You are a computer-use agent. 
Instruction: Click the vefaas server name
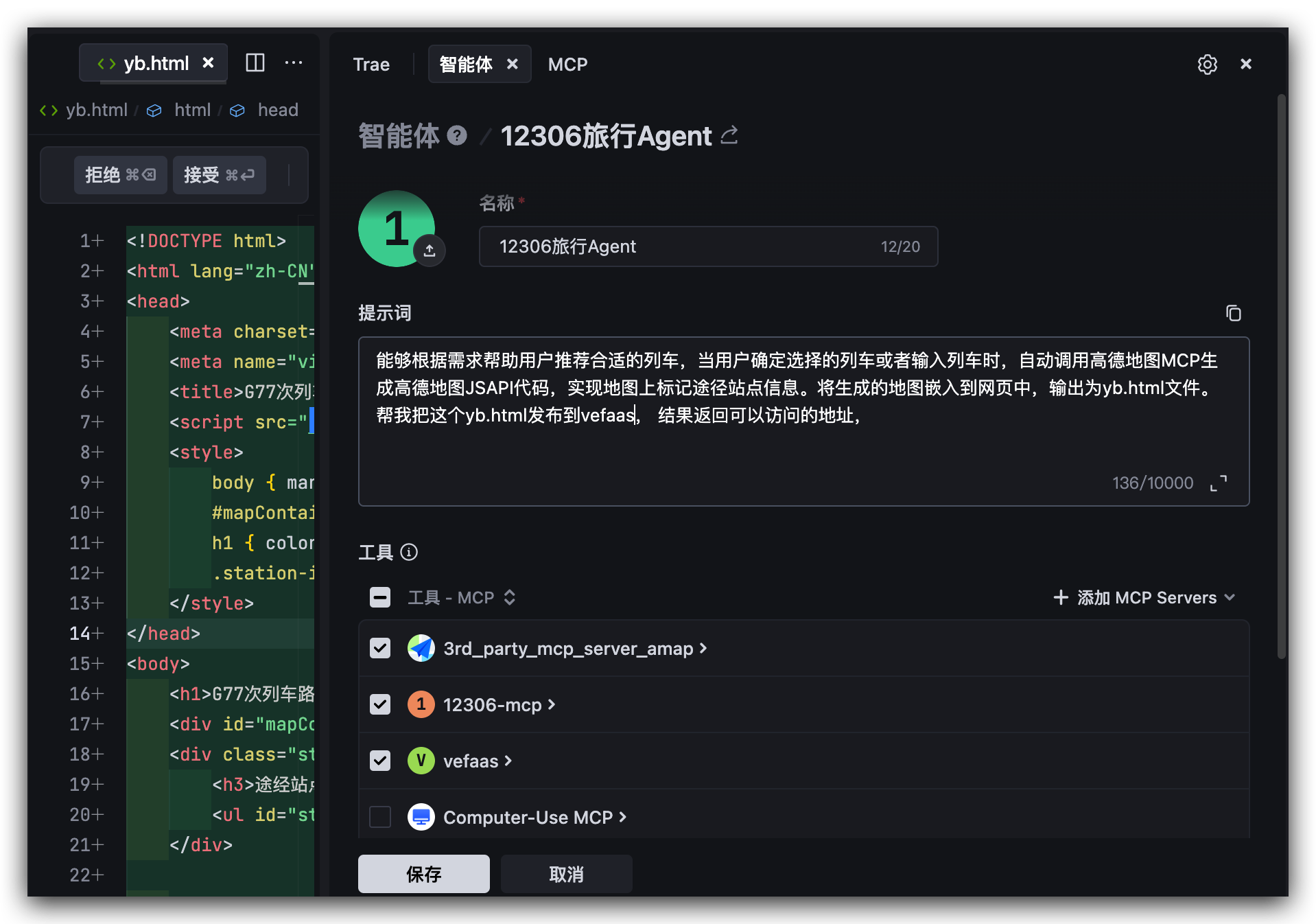[x=471, y=761]
